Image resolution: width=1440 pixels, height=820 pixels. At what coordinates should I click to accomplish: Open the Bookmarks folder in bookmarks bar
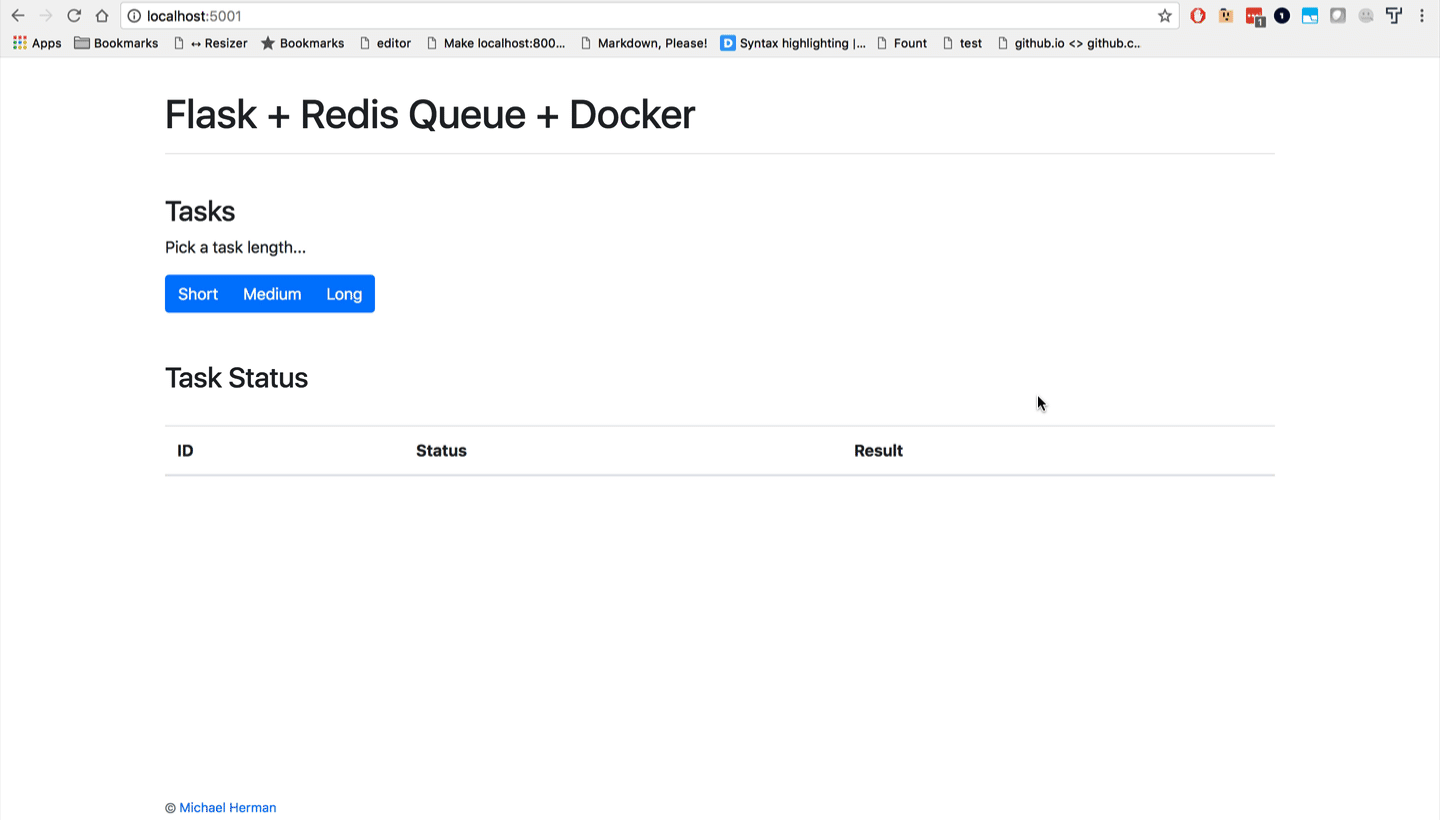pos(116,43)
